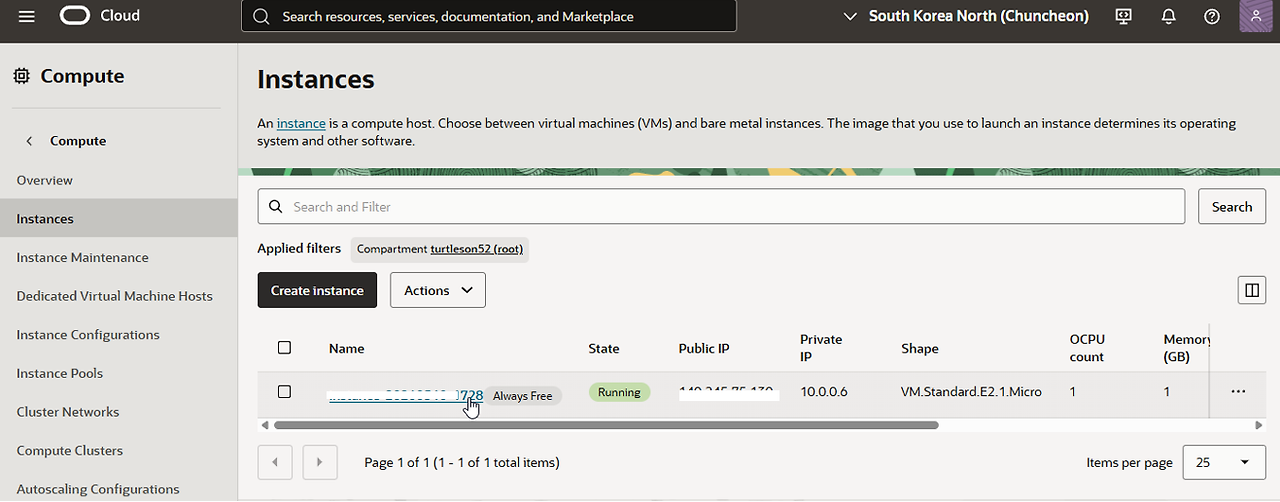Click the Oracle Cloud logo
Viewport: 1280px width, 502px height.
[x=100, y=16]
